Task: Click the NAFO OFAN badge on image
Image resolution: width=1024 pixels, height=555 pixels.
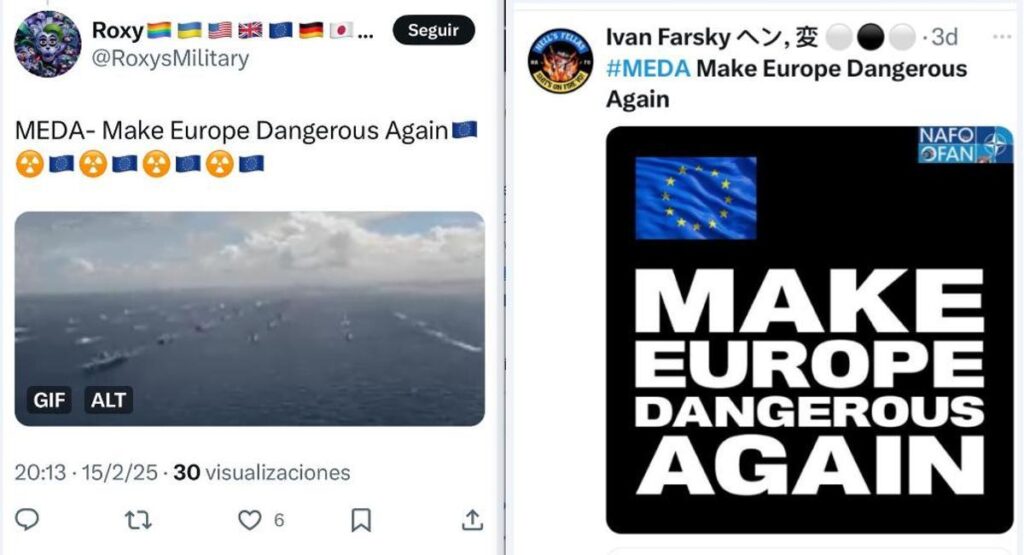Action: [965, 145]
